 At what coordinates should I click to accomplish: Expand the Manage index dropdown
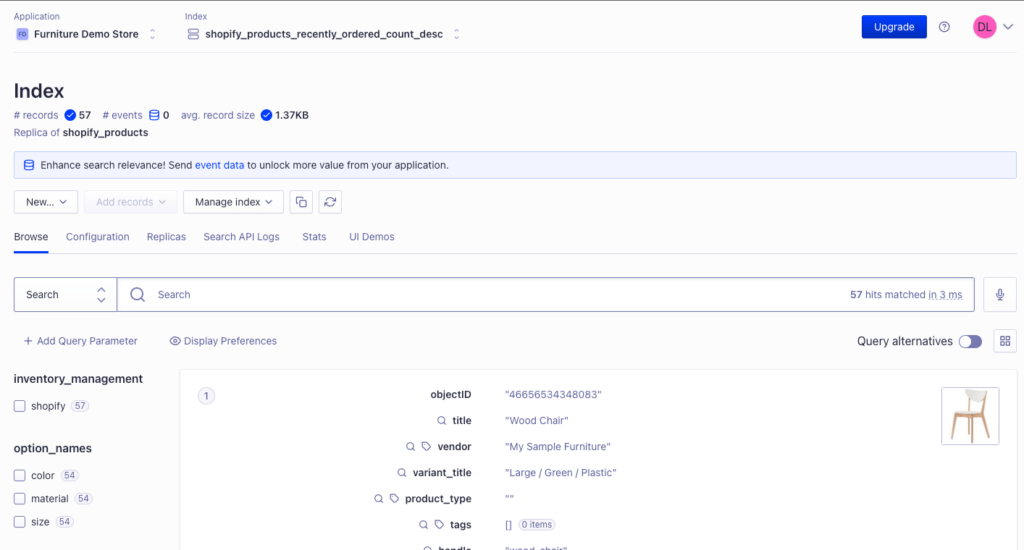pos(233,202)
